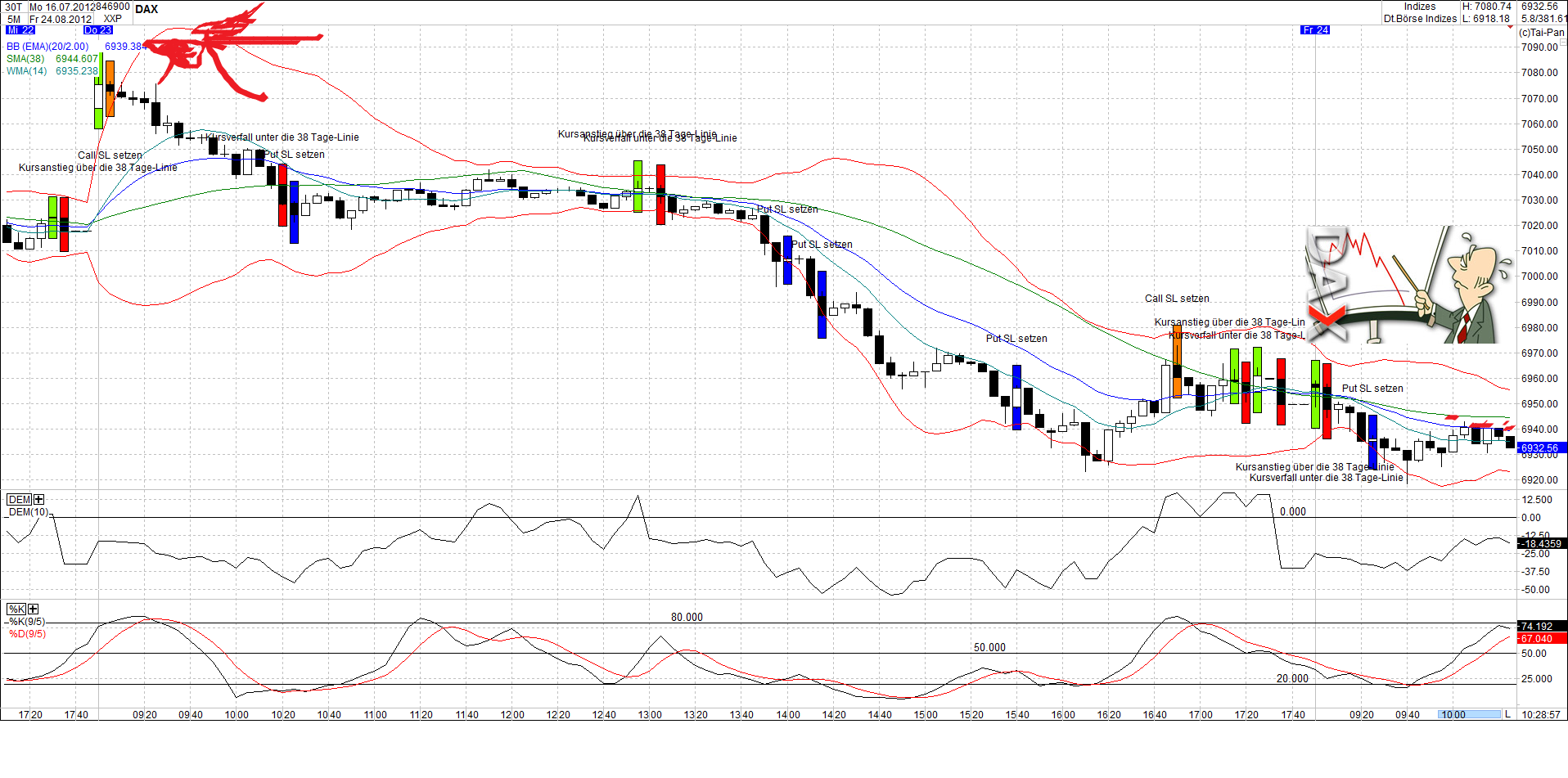Click the 'Call SL setzen' note near 6990
This screenshot has height=778, width=1568.
(1177, 299)
